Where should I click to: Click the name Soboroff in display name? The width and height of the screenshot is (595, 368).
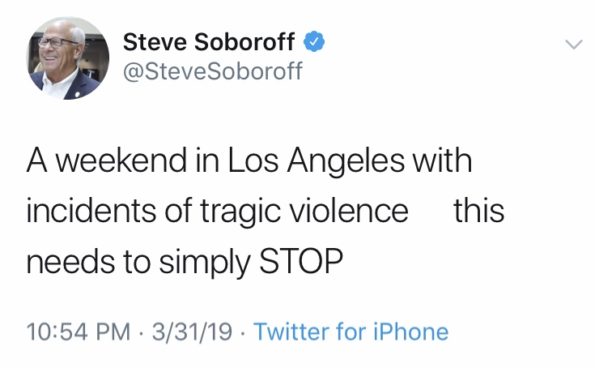(245, 42)
